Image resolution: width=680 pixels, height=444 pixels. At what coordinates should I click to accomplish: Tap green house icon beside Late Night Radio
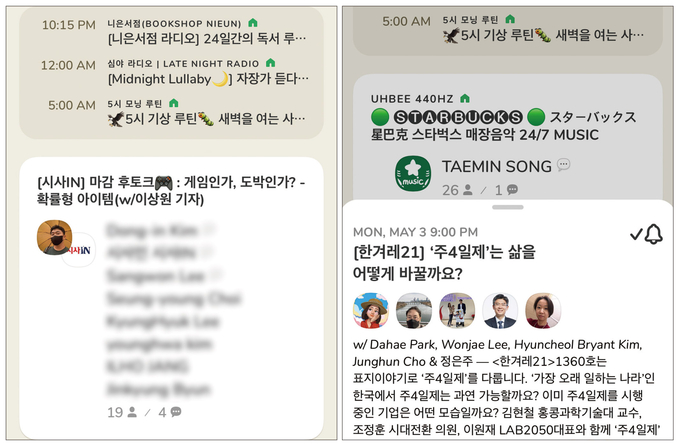click(271, 63)
